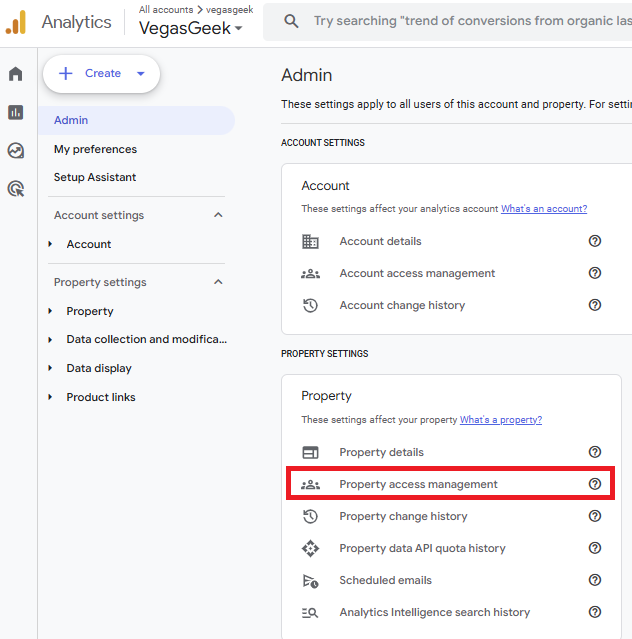This screenshot has width=632, height=639.
Task: Click the Google Analytics logo
Action: coord(16,22)
